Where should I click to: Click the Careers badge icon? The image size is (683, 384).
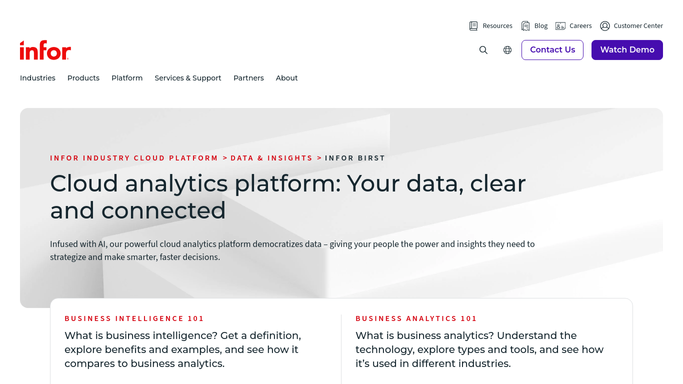(560, 26)
